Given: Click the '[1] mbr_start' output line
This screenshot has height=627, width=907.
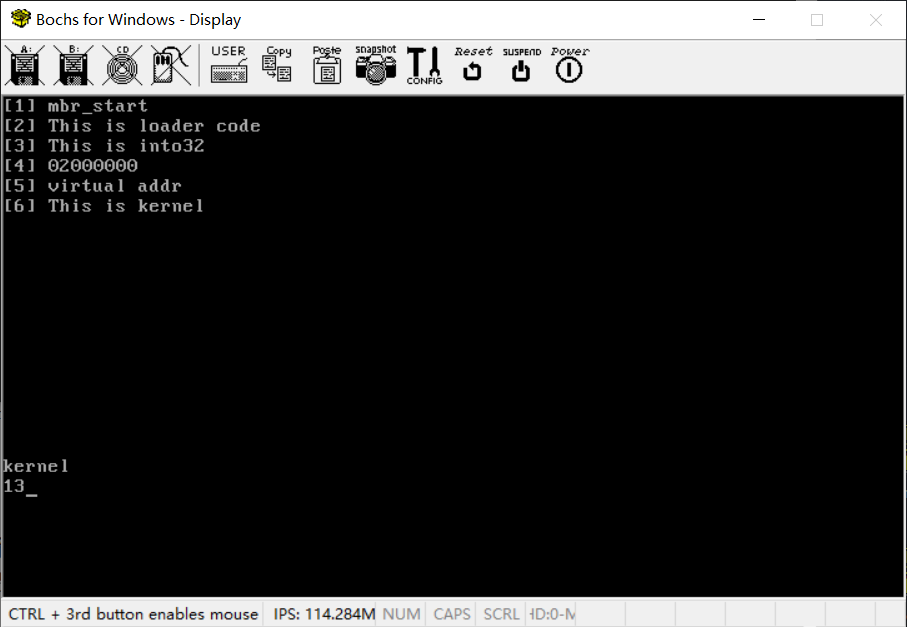Looking at the screenshot, I should [x=76, y=106].
